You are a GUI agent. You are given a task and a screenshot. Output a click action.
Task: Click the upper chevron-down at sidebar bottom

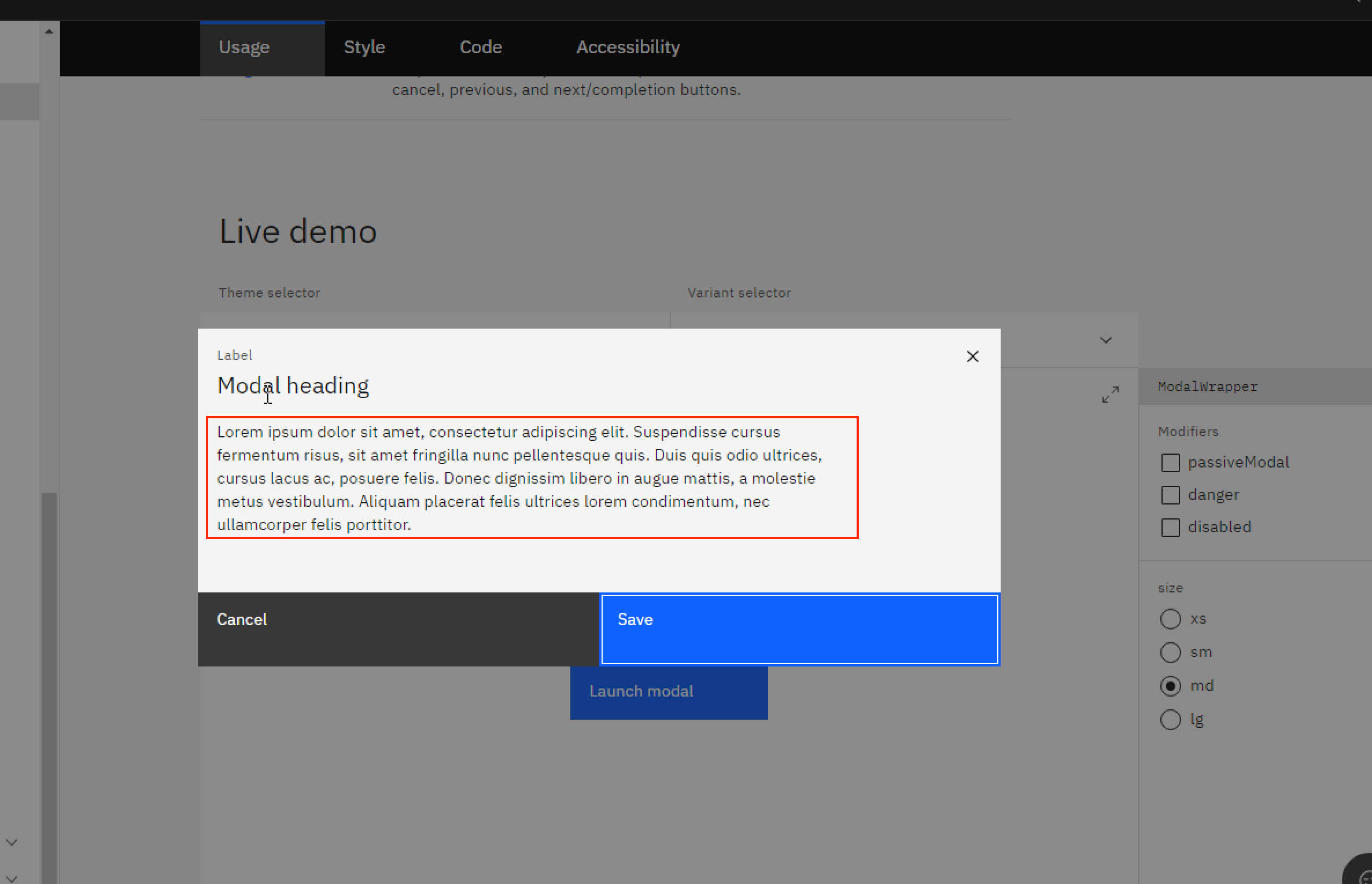(x=12, y=842)
